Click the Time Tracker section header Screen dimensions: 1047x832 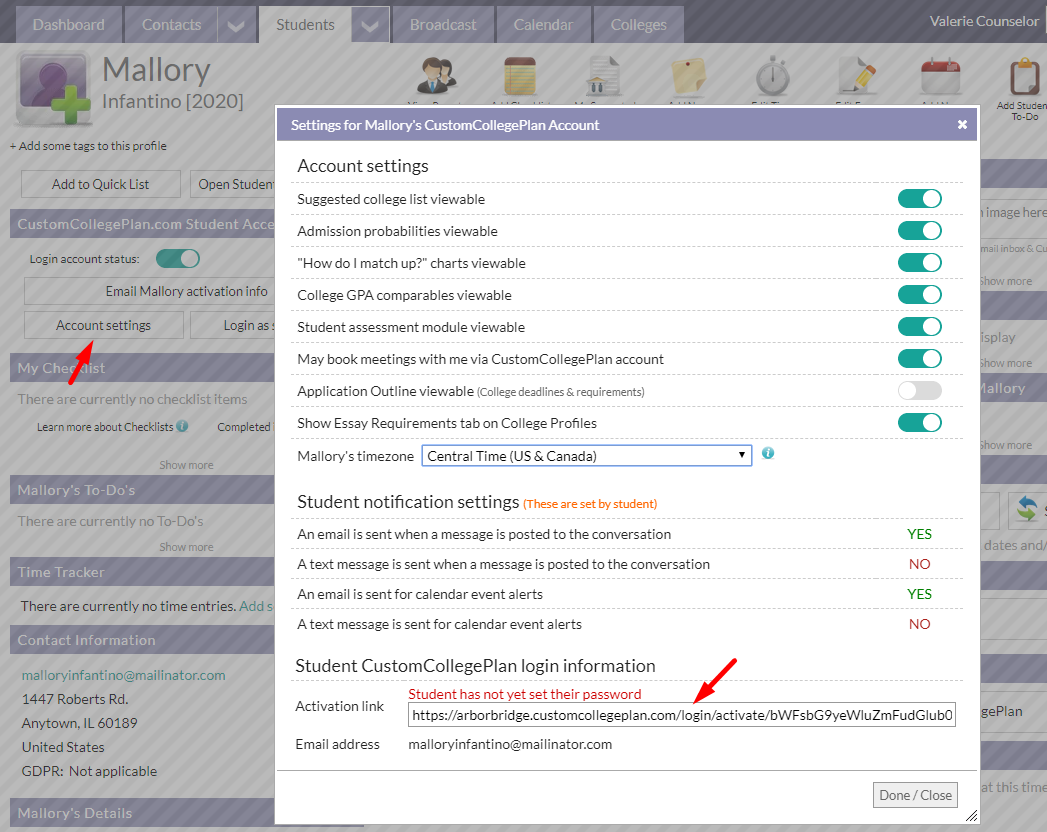[142, 572]
